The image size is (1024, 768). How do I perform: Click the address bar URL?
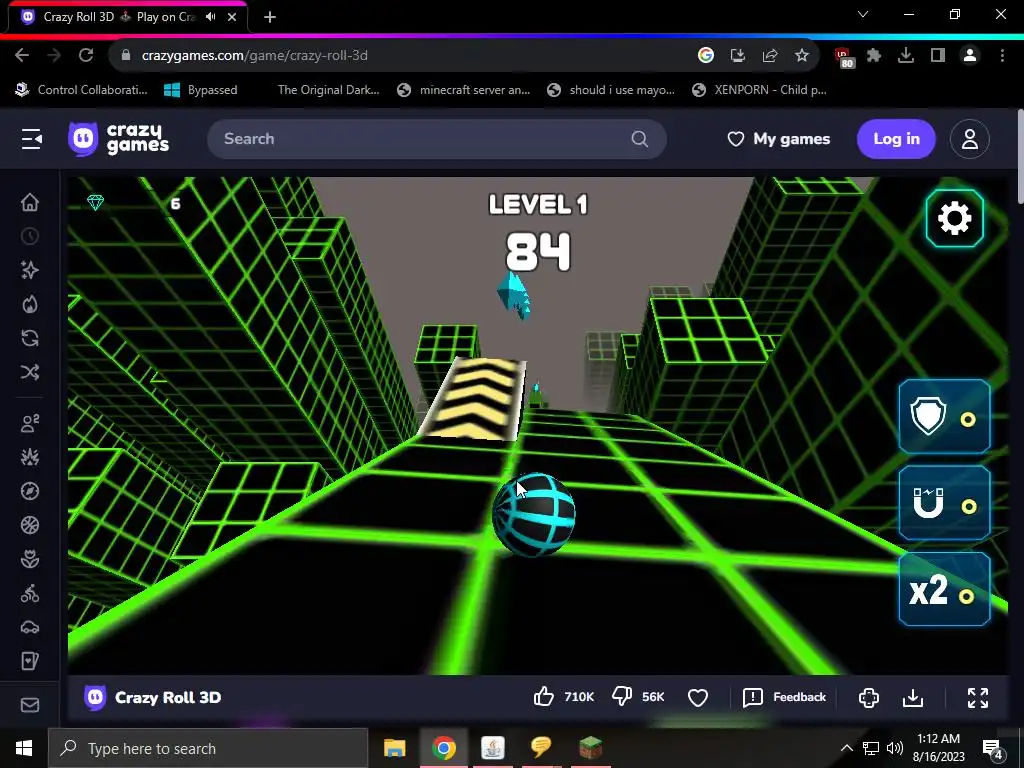(x=255, y=56)
